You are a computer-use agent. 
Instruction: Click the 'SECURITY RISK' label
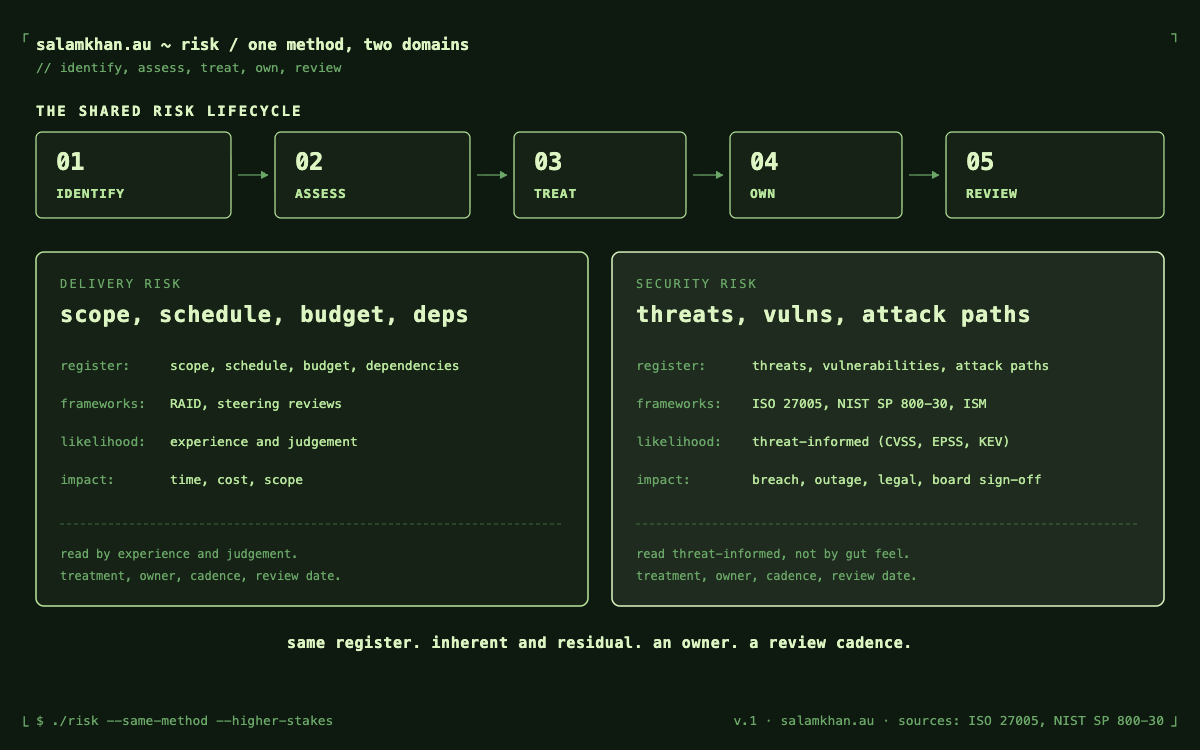coord(696,284)
